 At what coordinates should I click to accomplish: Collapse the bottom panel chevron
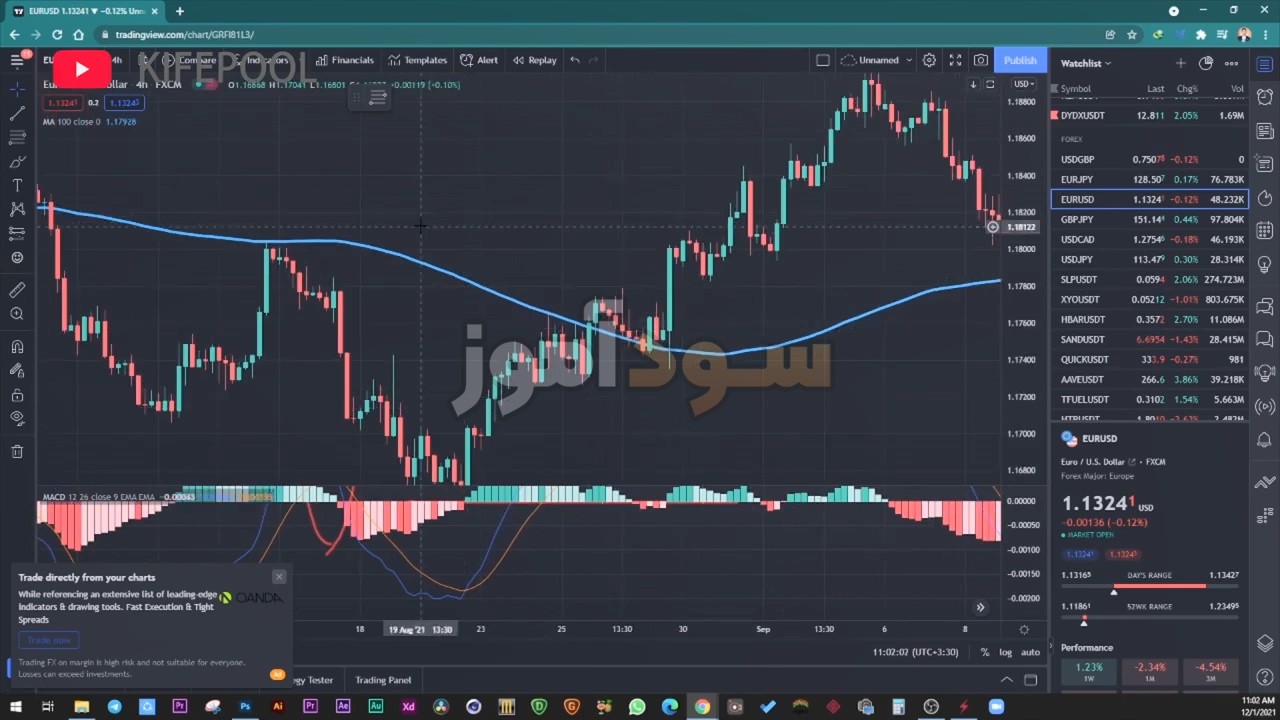click(1007, 680)
